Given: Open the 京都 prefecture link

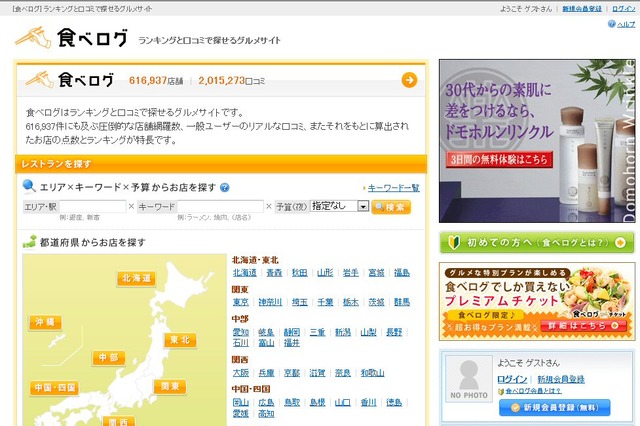Looking at the screenshot, I should click(292, 373).
